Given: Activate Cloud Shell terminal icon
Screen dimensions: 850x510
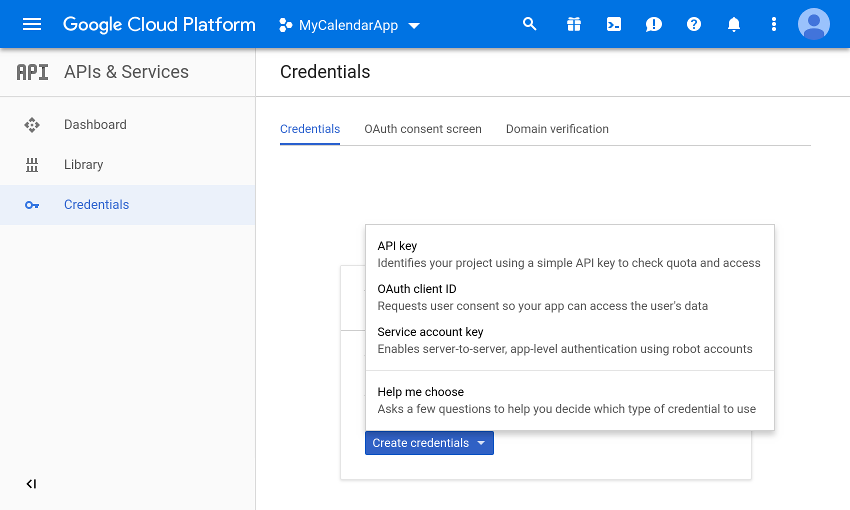Looking at the screenshot, I should click(x=614, y=24).
